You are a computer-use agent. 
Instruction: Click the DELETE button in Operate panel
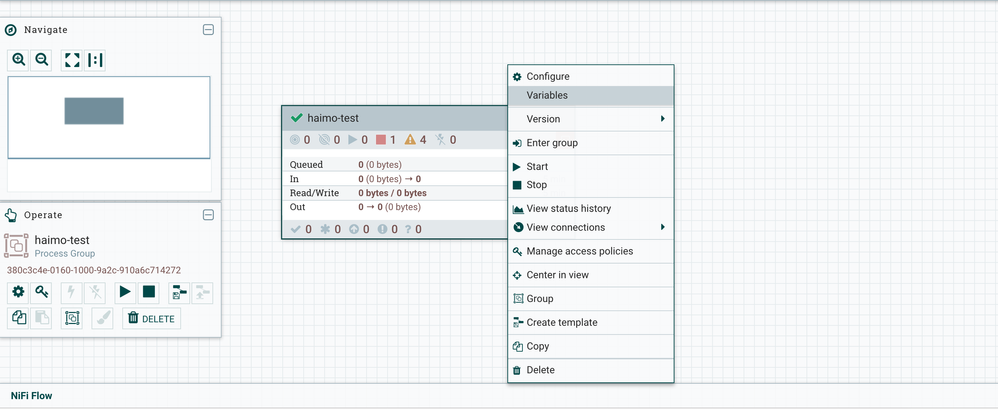click(151, 318)
